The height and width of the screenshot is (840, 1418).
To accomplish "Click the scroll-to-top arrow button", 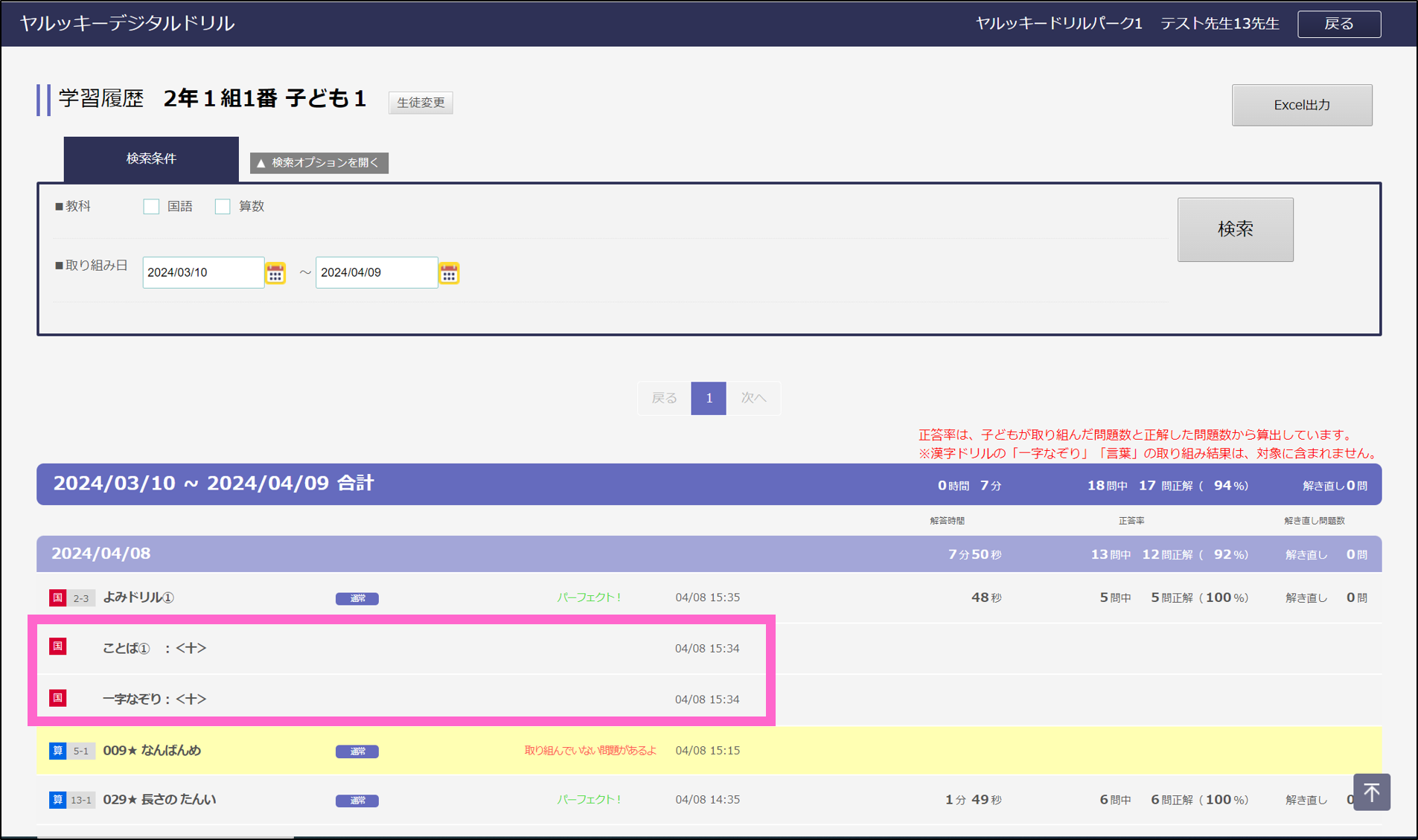I will (x=1371, y=792).
